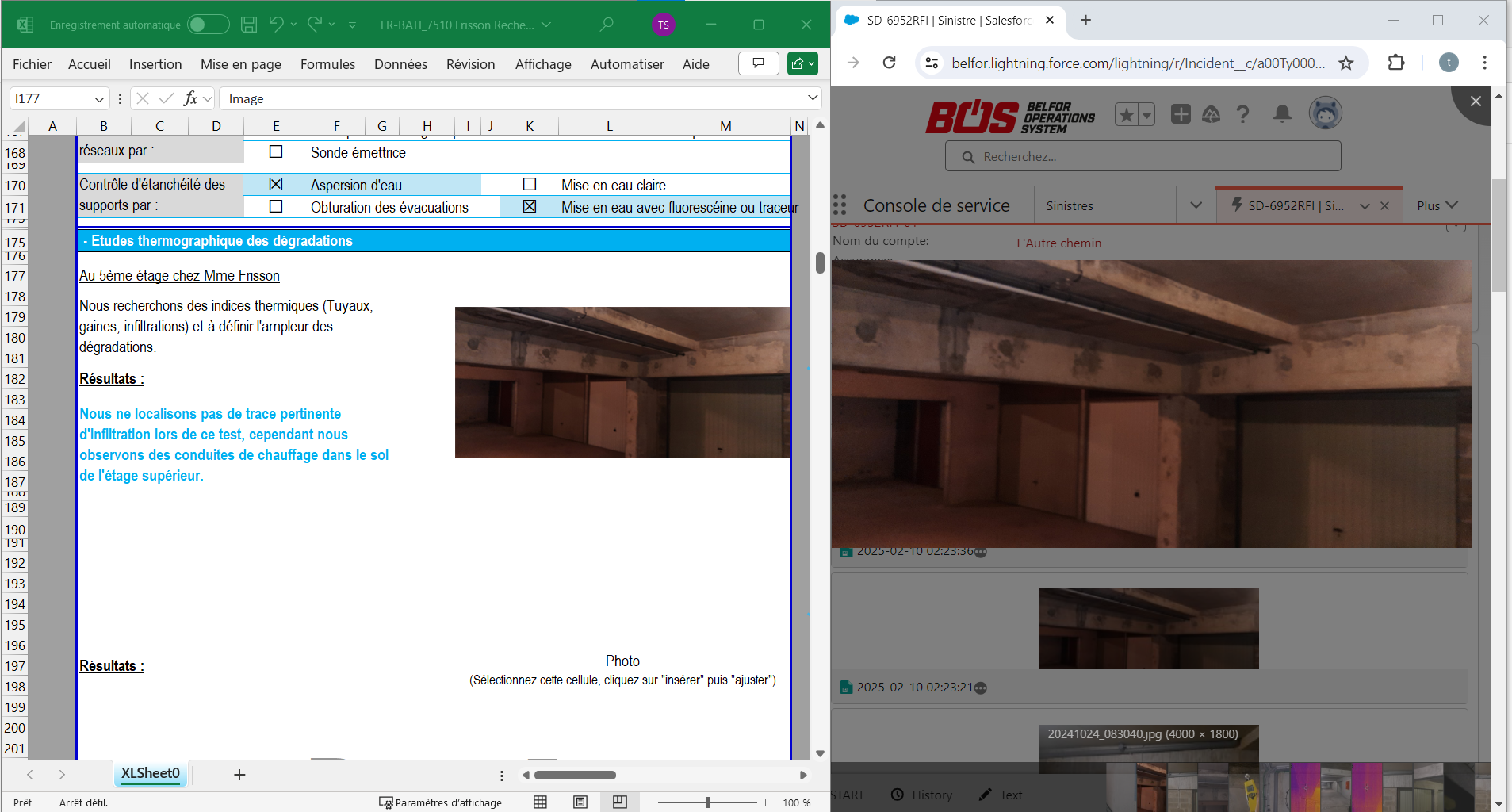Redo the last action in Excel
This screenshot has height=812, width=1512.
(x=315, y=25)
